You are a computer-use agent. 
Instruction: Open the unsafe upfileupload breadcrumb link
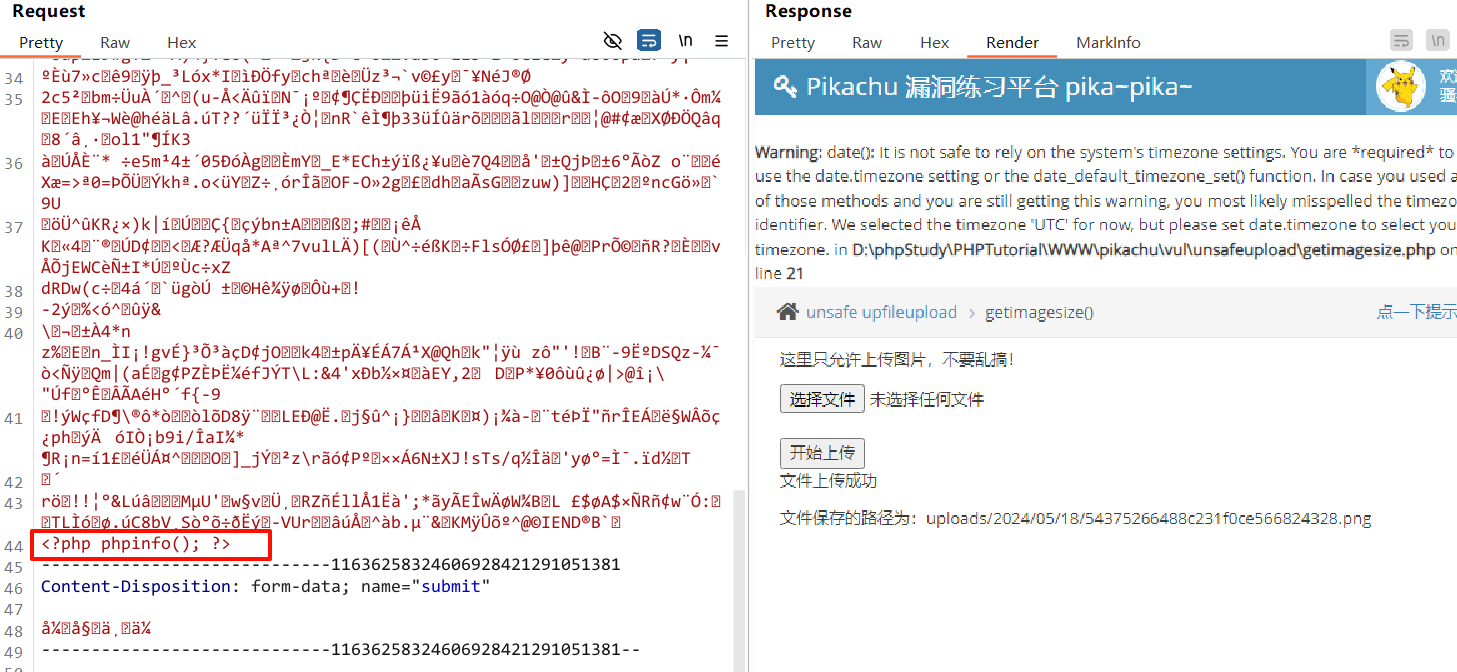click(881, 312)
